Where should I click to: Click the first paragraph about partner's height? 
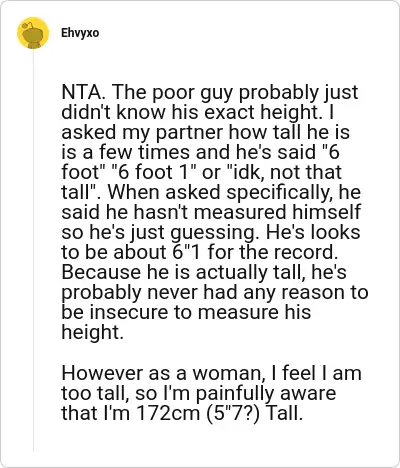point(215,212)
